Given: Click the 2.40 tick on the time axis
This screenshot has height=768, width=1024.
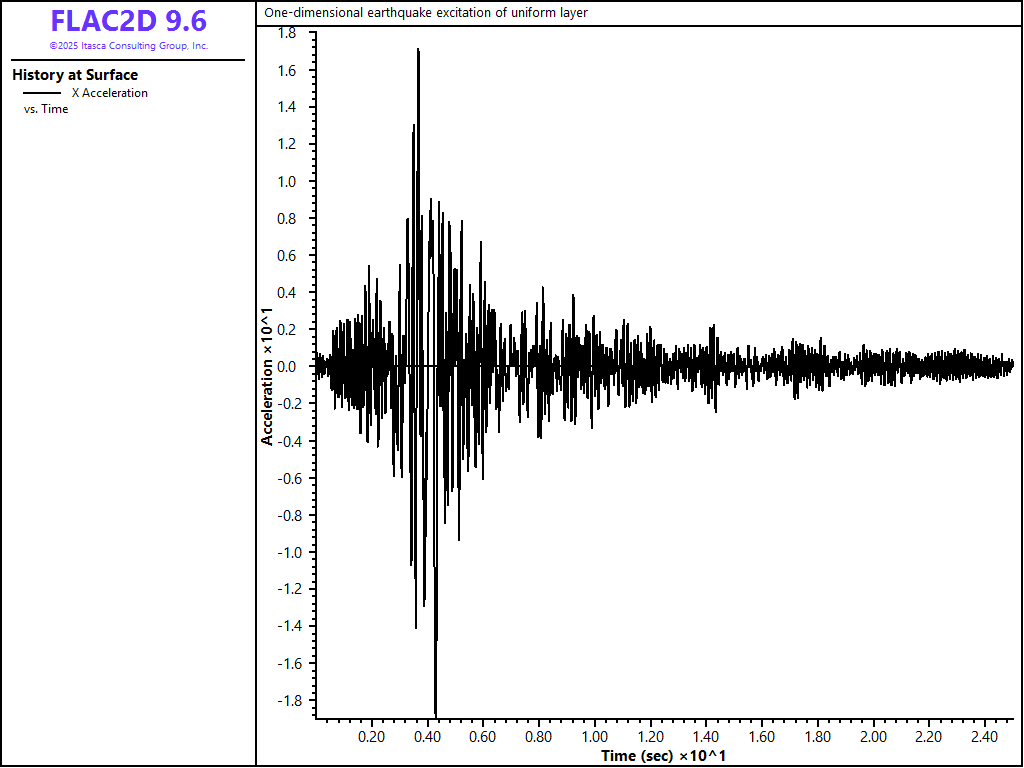Looking at the screenshot, I should point(985,737).
